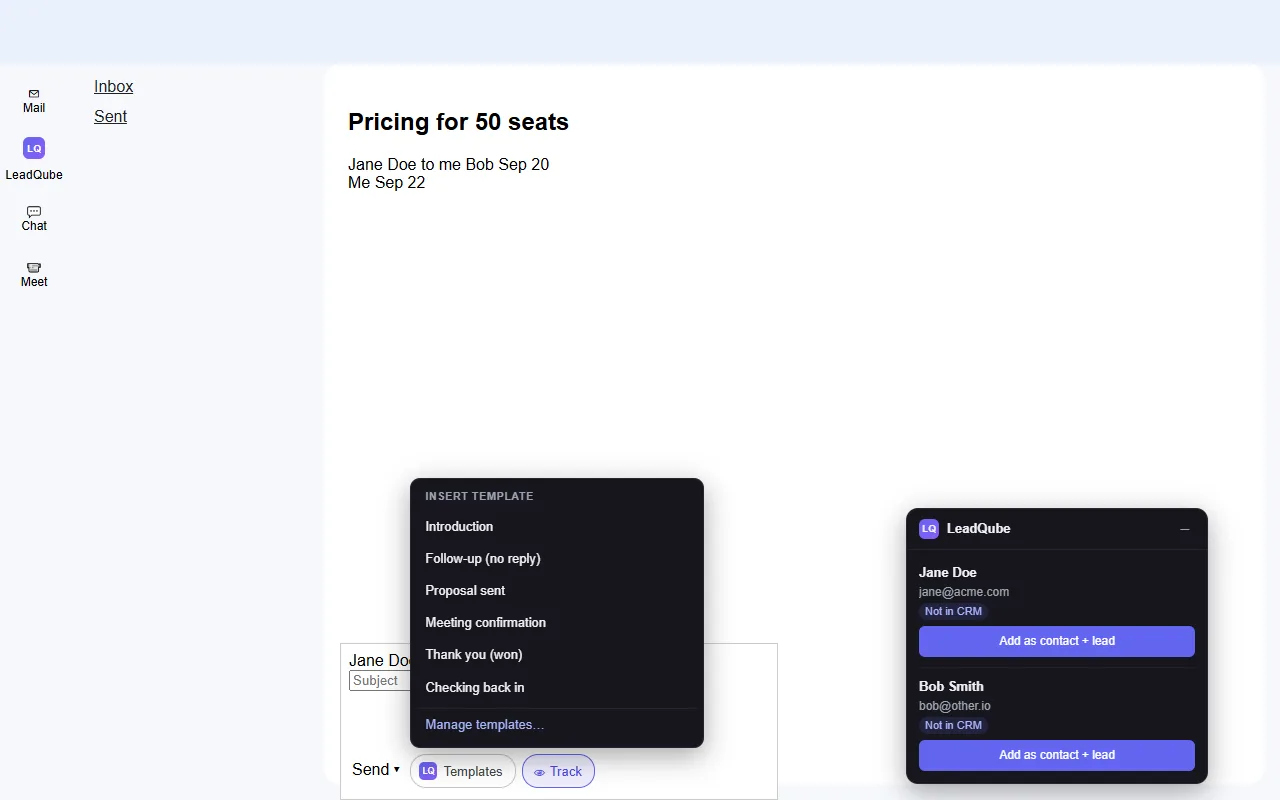1280x800 pixels.
Task: Click the bob@other.io email address
Action: point(955,706)
